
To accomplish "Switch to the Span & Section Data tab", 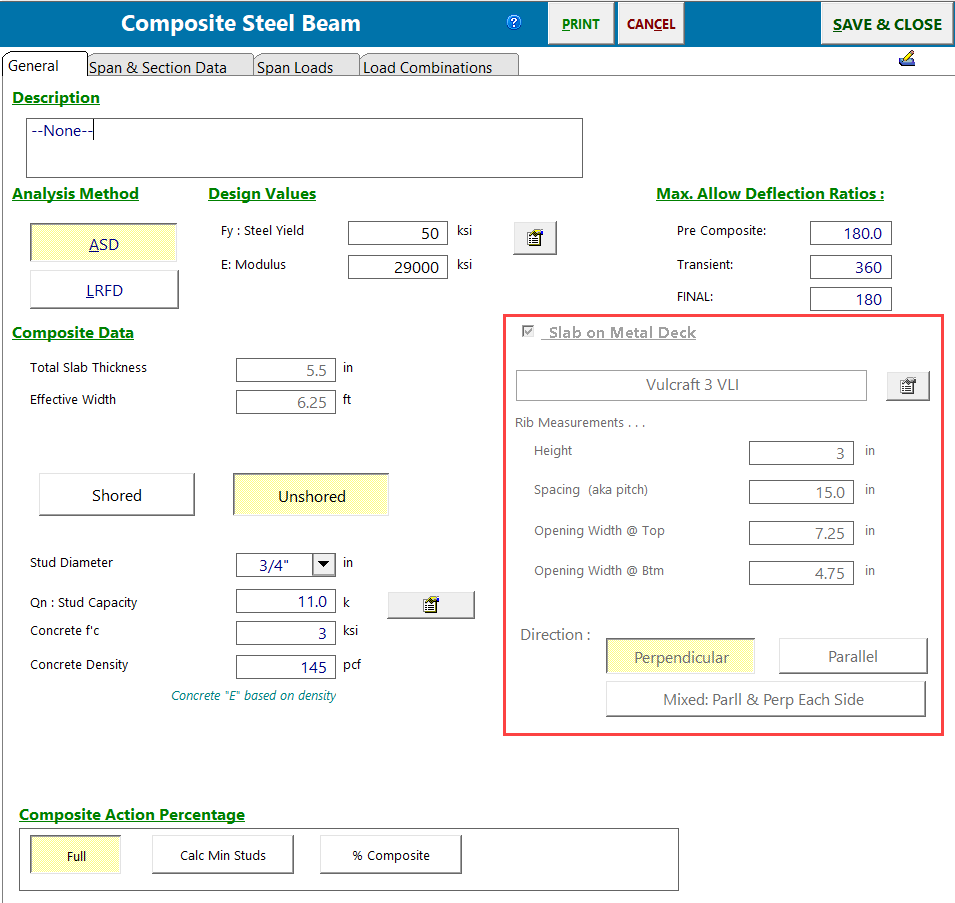I will coord(157,67).
